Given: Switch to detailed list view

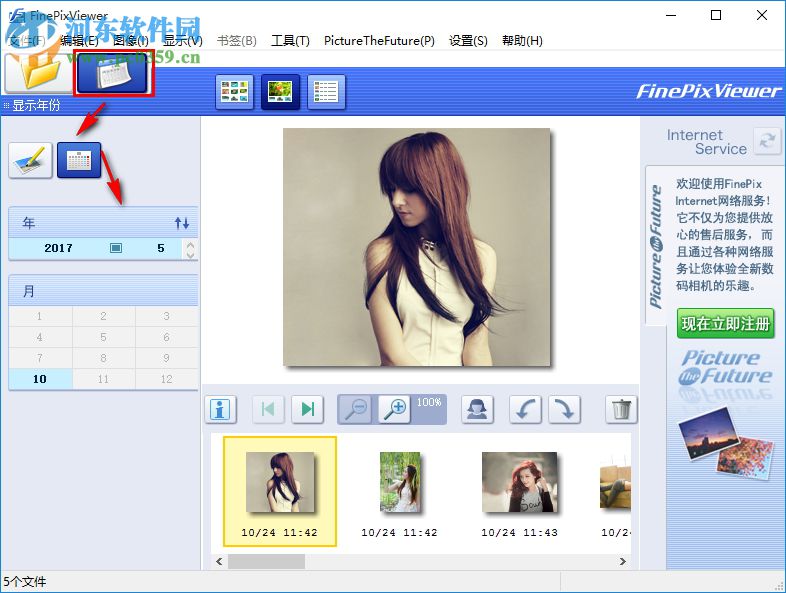Looking at the screenshot, I should click(326, 92).
